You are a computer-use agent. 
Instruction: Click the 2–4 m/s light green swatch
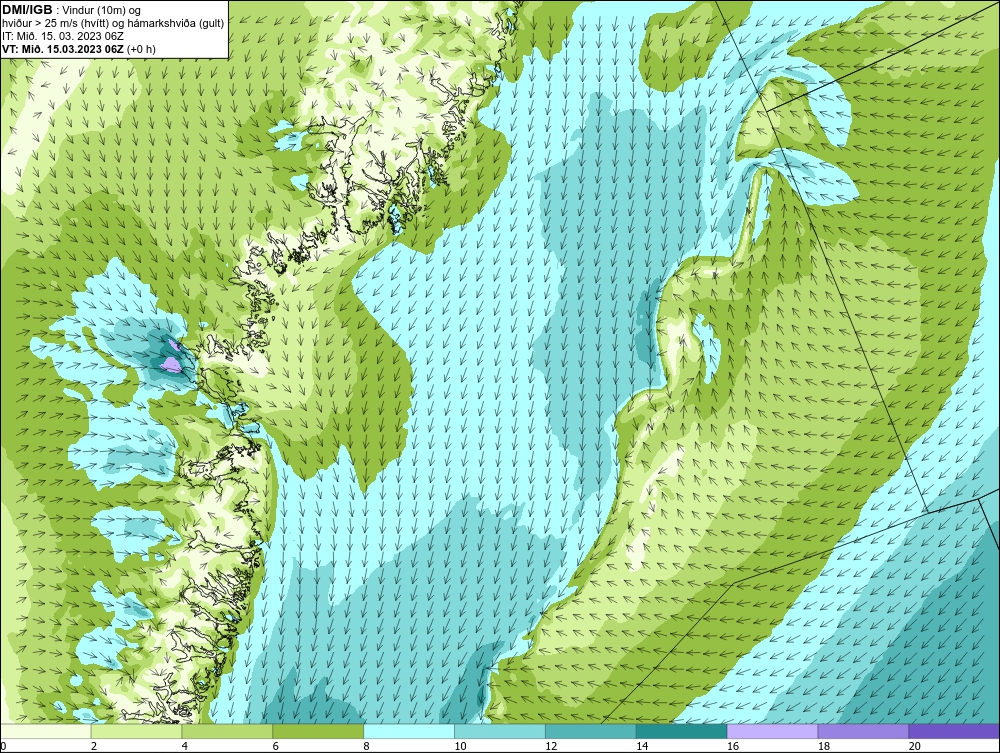pos(136,731)
